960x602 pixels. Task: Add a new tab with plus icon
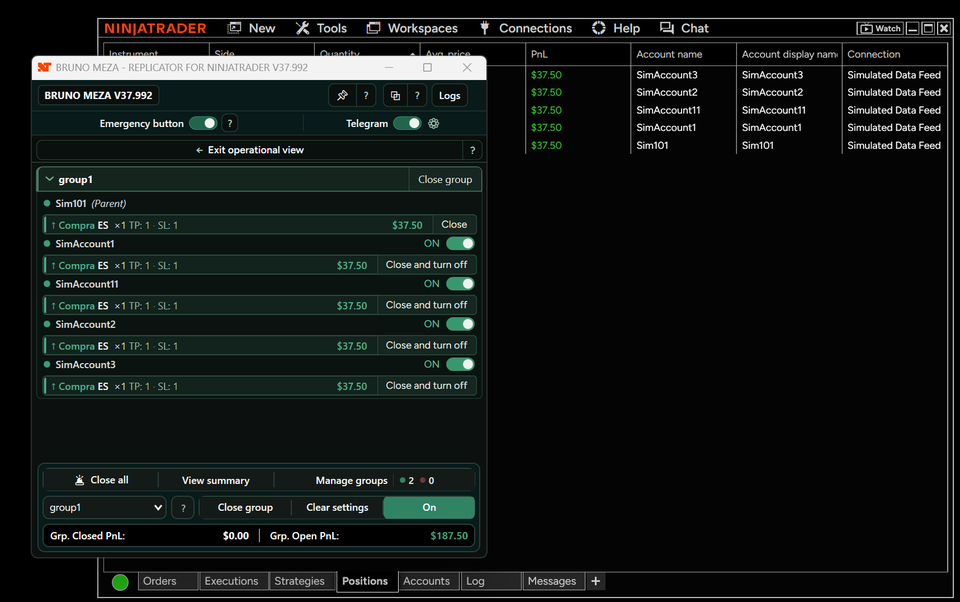[595, 581]
